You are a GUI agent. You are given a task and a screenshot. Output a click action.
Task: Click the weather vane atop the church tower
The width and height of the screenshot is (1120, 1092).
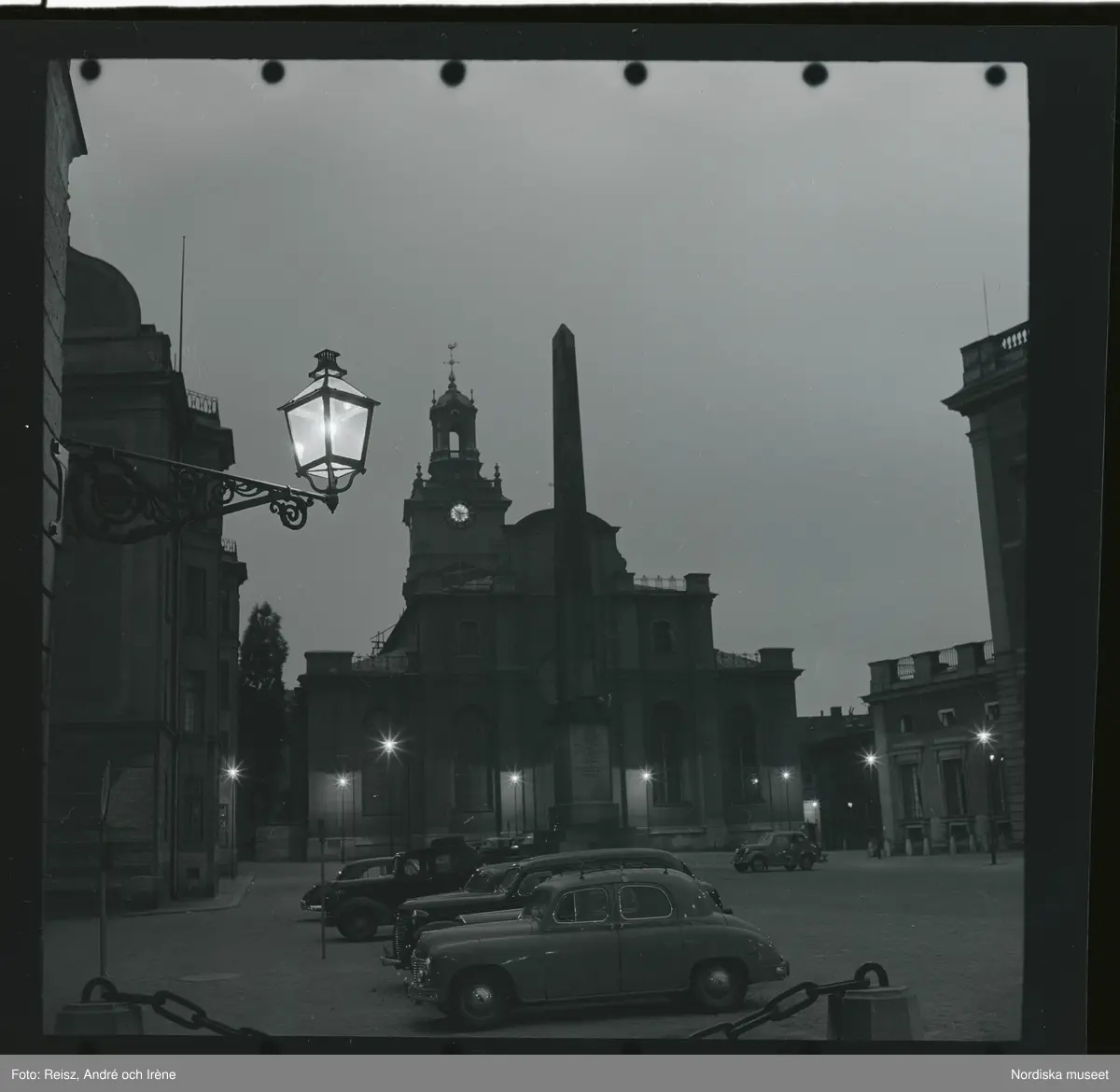coord(452,351)
